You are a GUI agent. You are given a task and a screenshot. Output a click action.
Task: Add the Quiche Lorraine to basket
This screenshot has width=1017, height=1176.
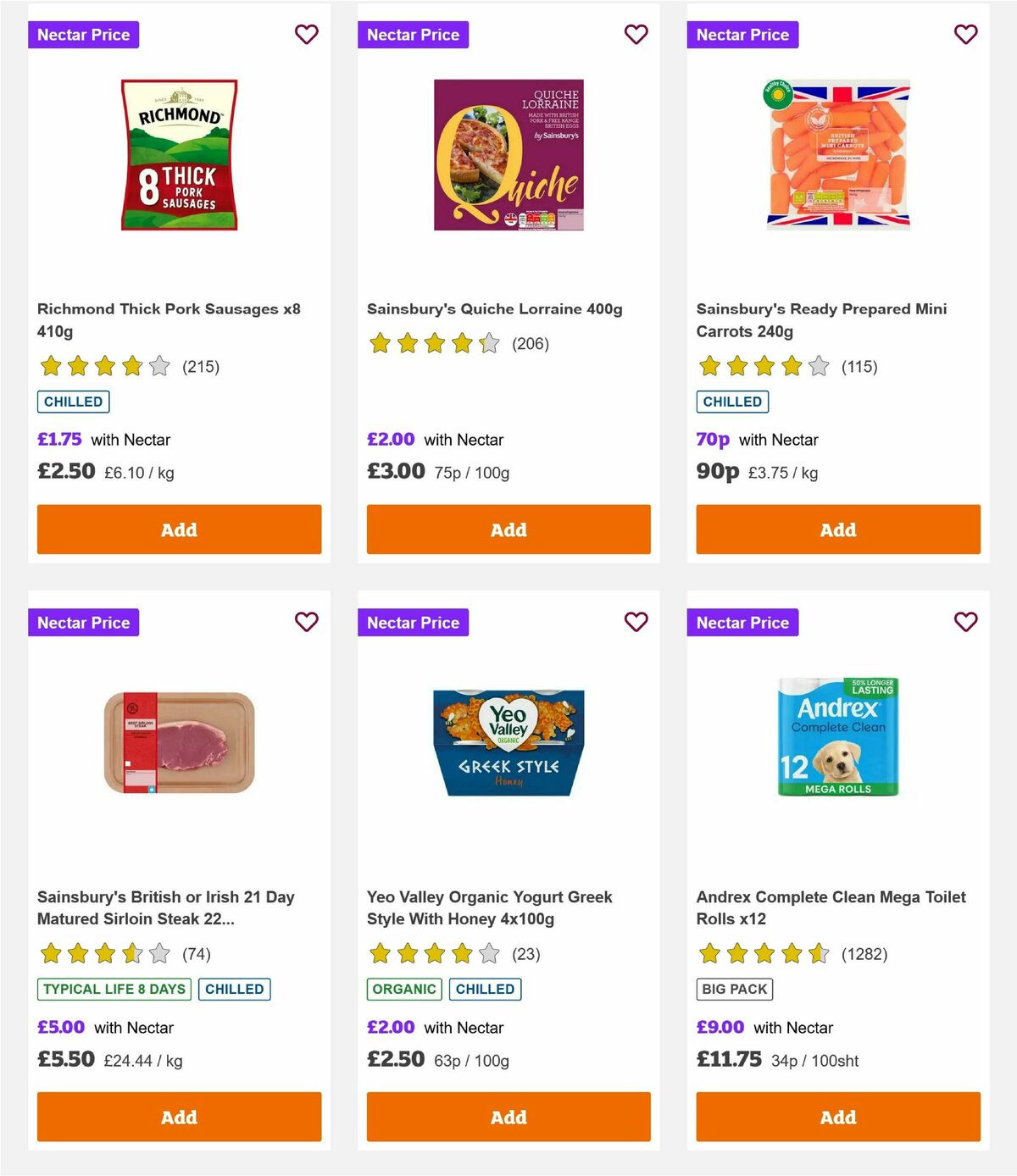pos(508,530)
